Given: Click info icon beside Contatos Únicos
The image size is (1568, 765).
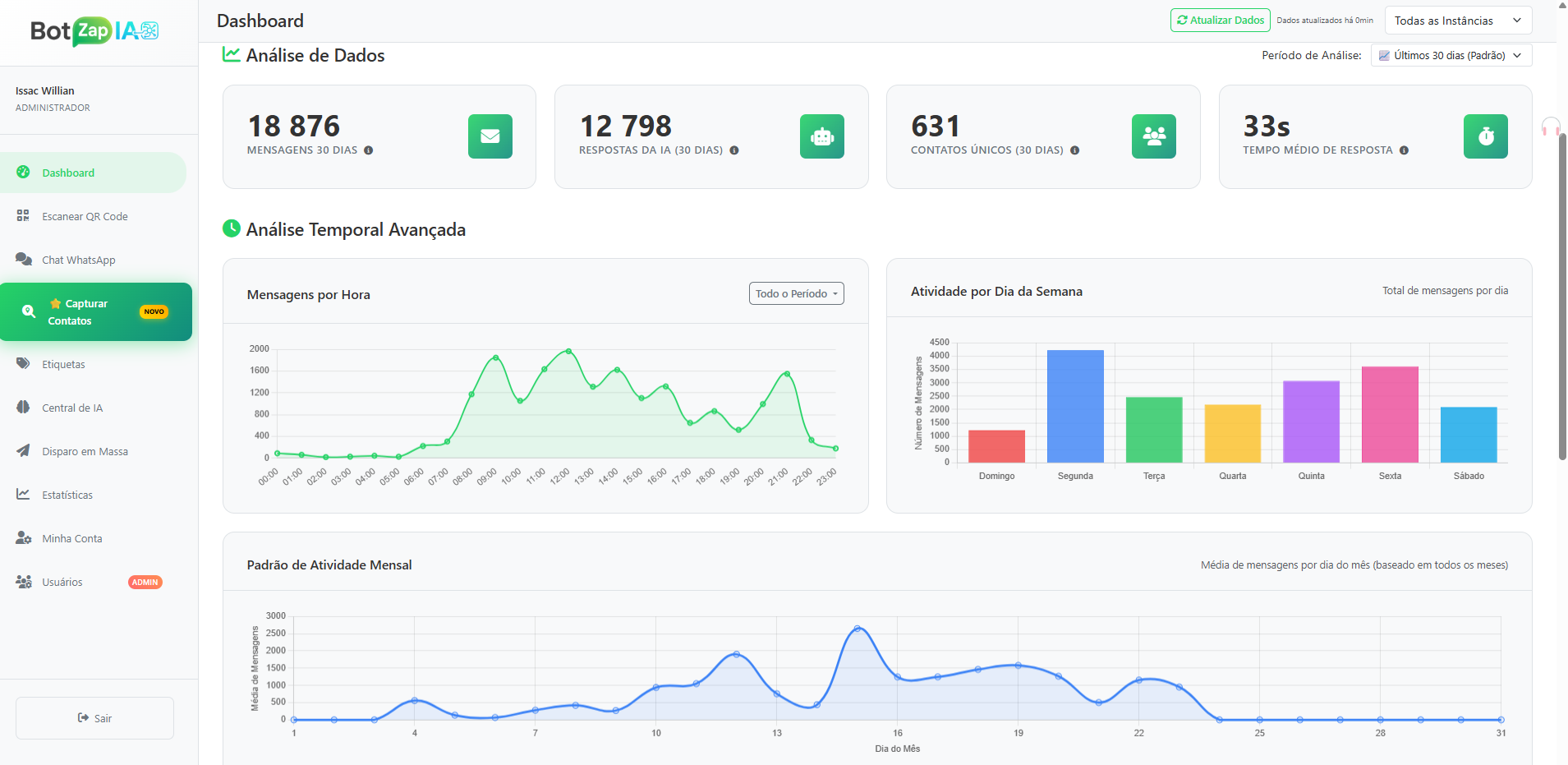Looking at the screenshot, I should pyautogui.click(x=1074, y=150).
